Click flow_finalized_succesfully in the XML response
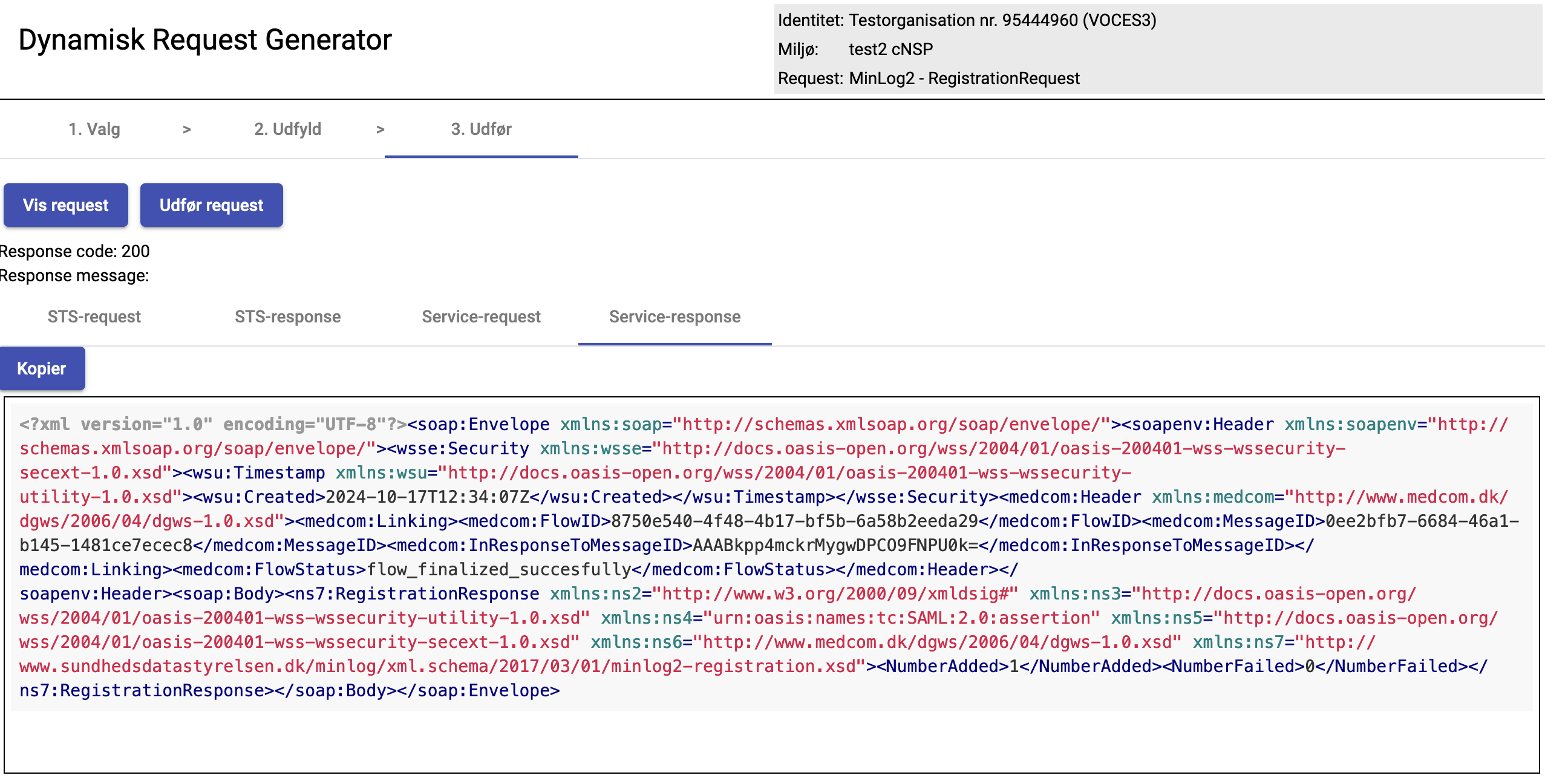The width and height of the screenshot is (1545, 784). [499, 570]
